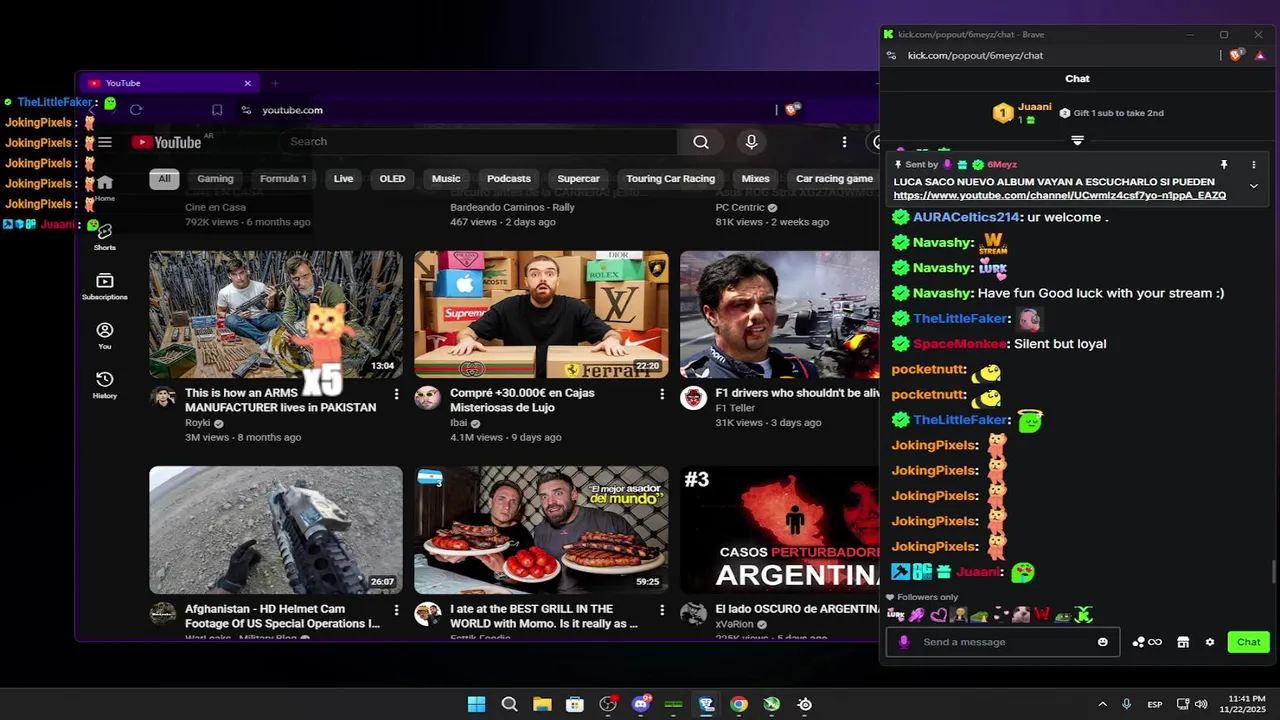Open Brave Shields icon in YouTube window
1280x720 pixels.
(x=792, y=109)
